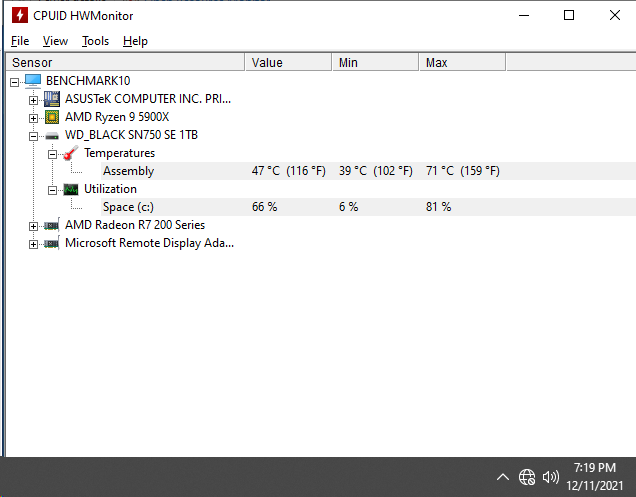The height and width of the screenshot is (497, 636).
Task: Open the Tools menu
Action: point(95,41)
